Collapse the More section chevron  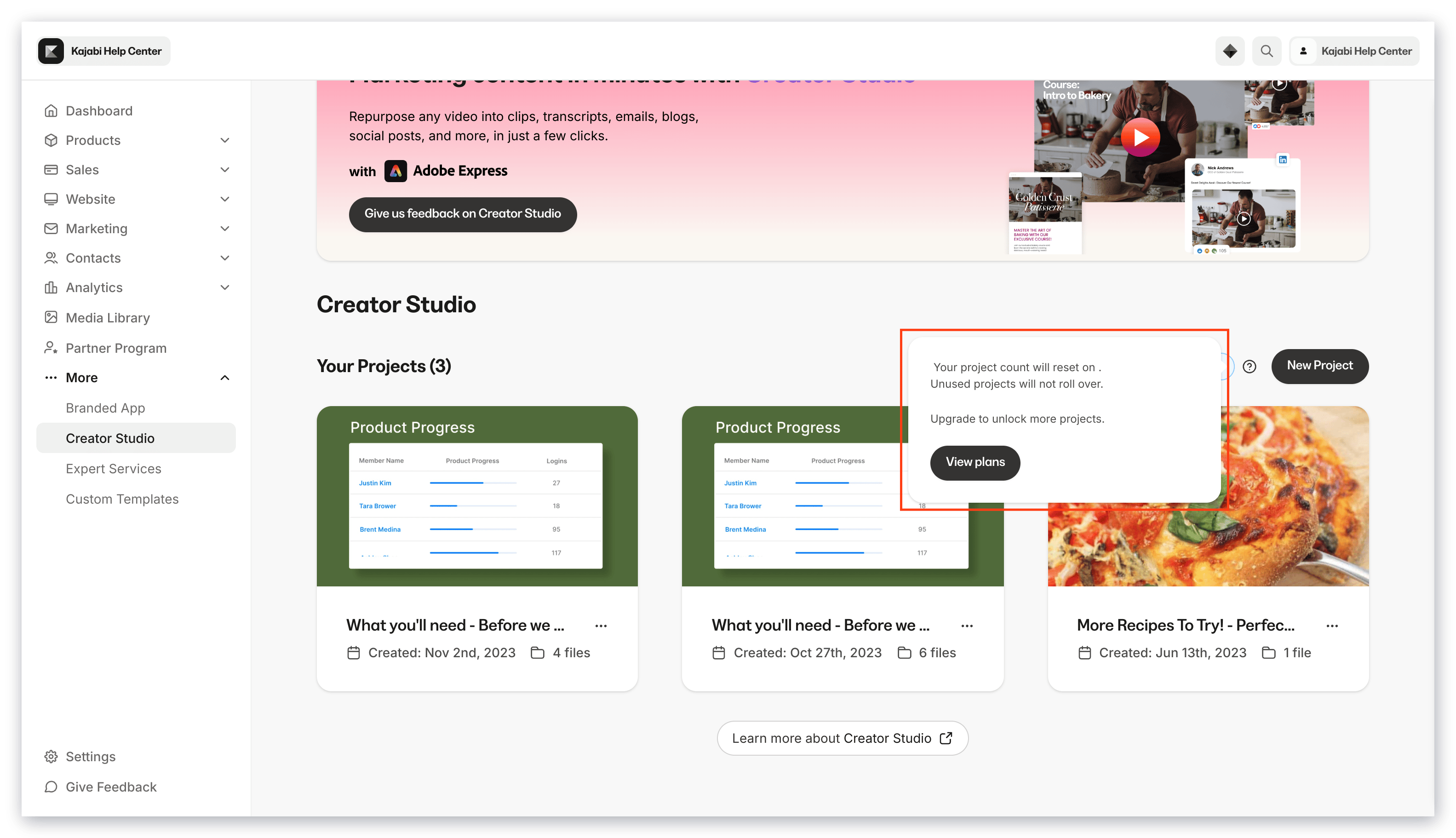pos(225,378)
